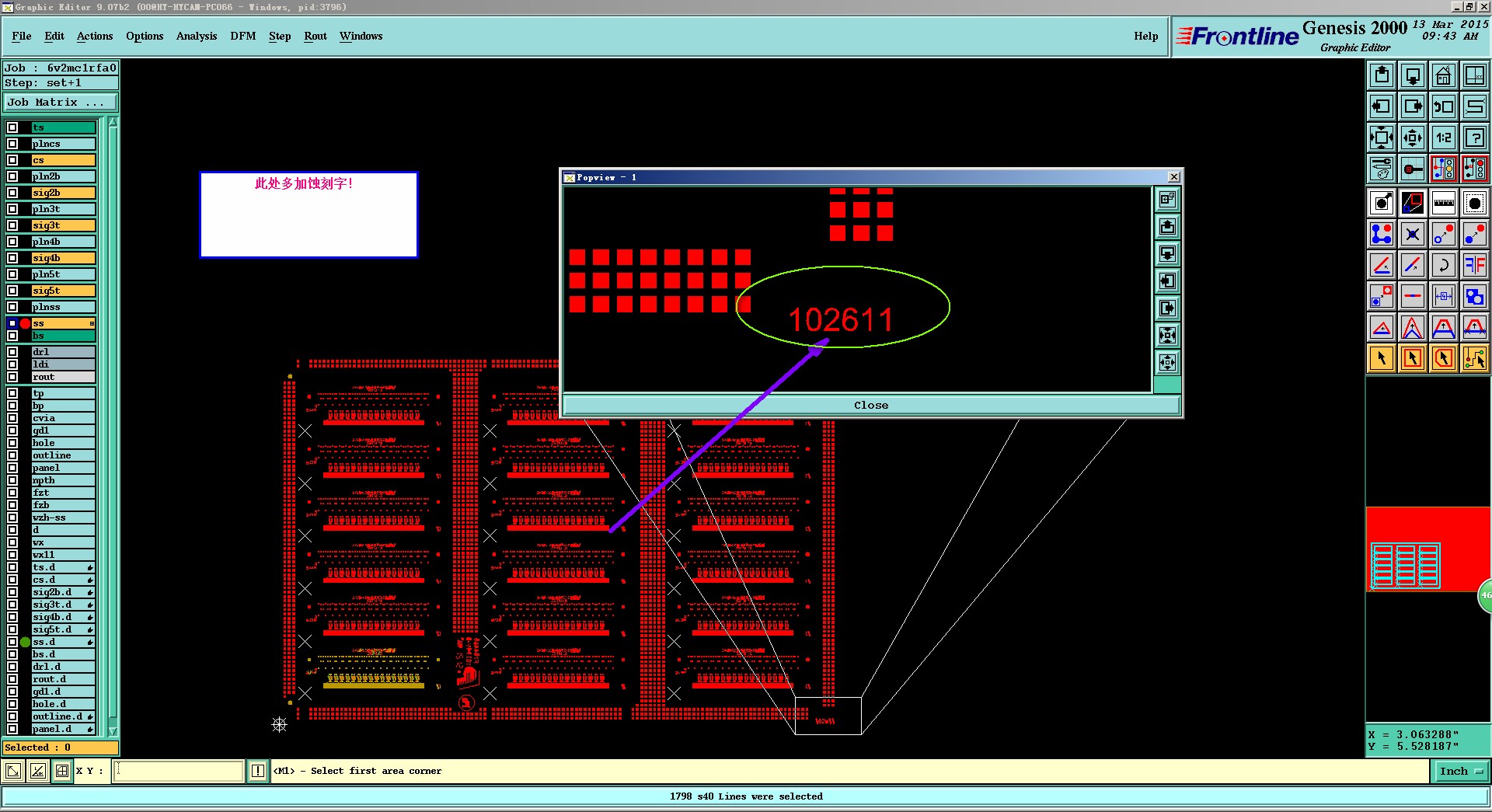
Task: Toggle the ts layer checkbox
Action: click(x=12, y=127)
